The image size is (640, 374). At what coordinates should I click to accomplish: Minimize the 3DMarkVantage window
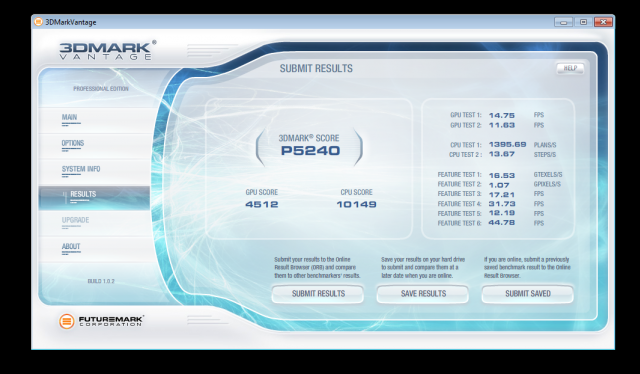563,22
